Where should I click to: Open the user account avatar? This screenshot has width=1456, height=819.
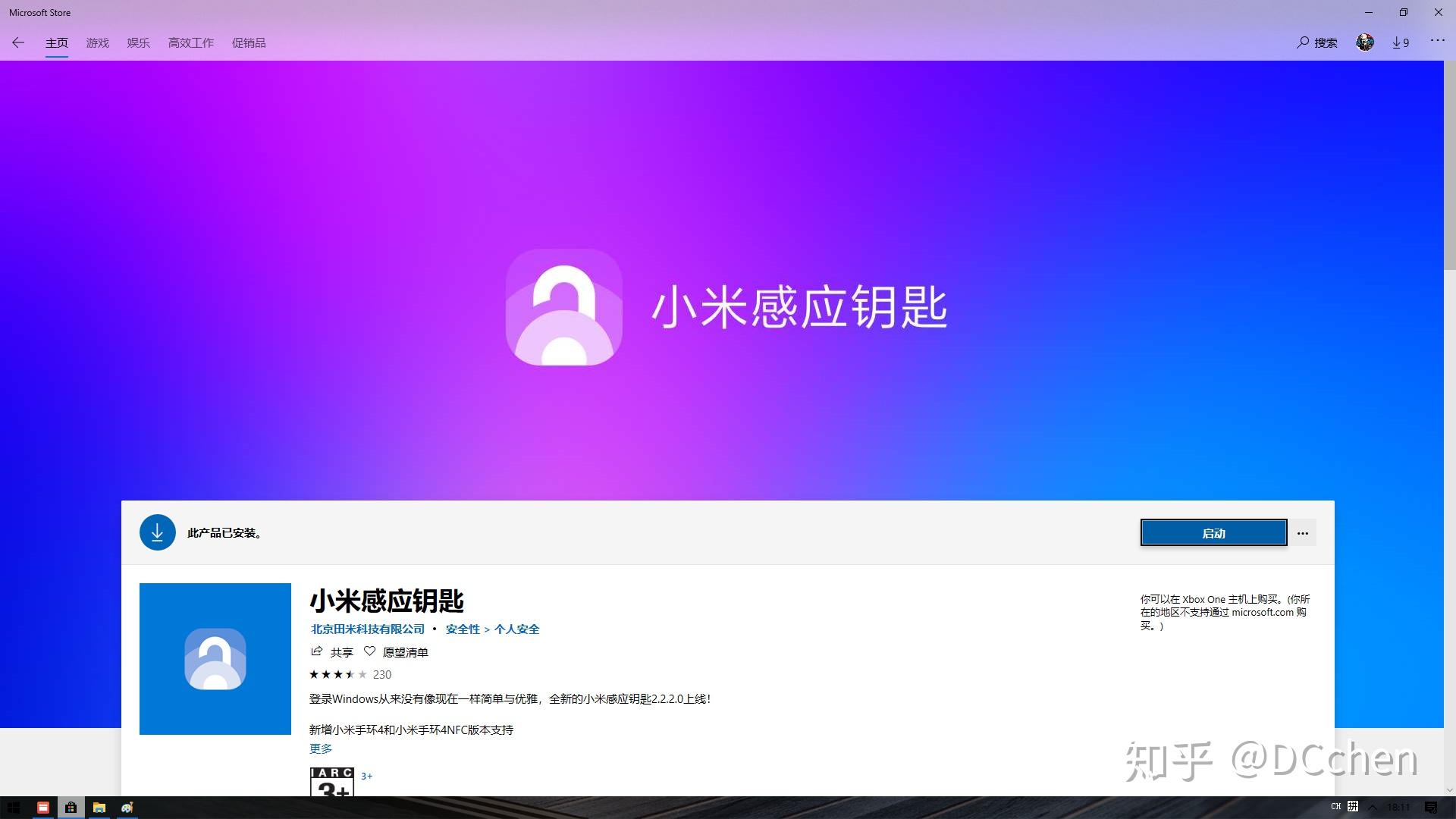coord(1365,42)
